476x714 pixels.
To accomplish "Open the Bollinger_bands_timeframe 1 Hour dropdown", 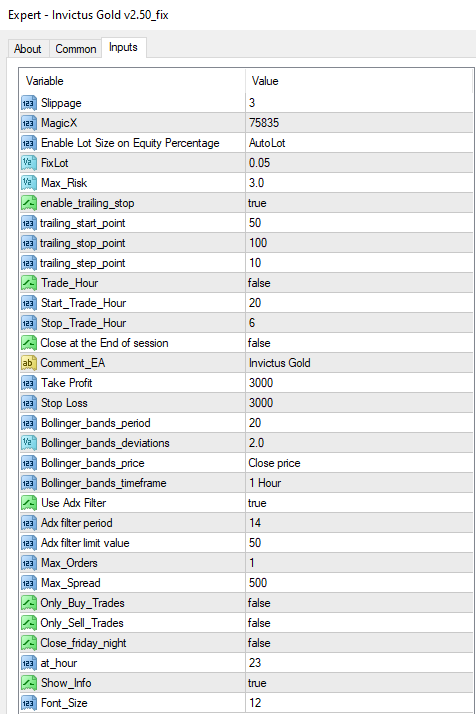I will pyautogui.click(x=359, y=483).
